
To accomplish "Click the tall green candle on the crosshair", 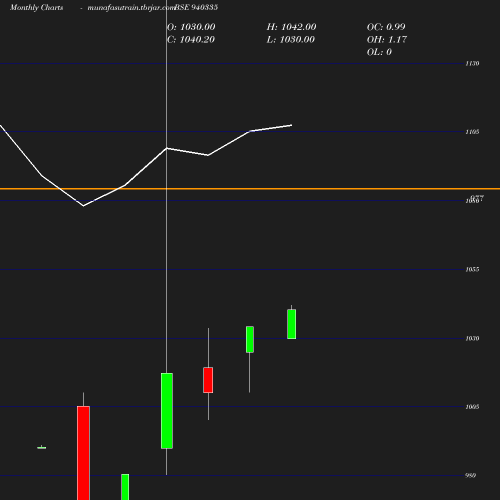I will coord(167,411).
